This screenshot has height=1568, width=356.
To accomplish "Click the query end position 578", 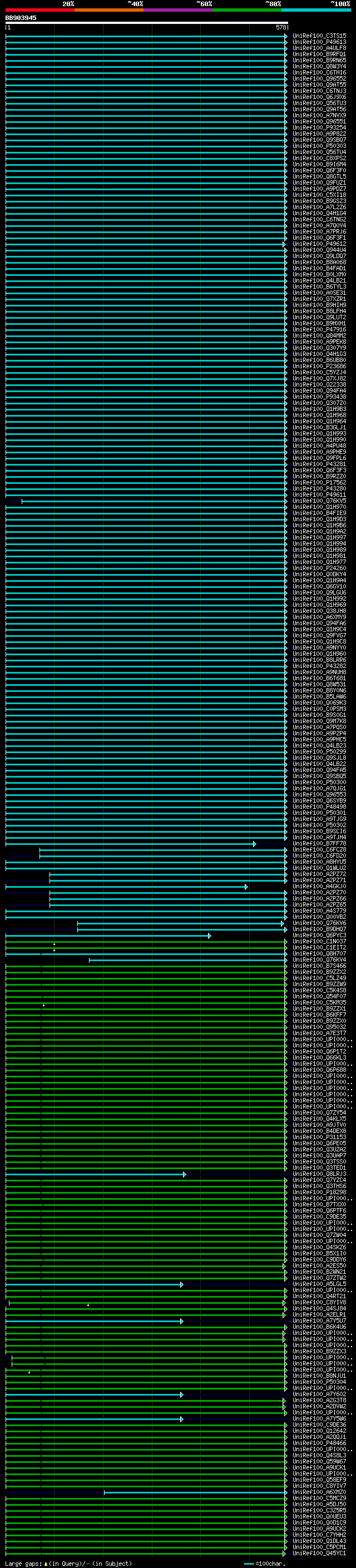I will [x=280, y=27].
